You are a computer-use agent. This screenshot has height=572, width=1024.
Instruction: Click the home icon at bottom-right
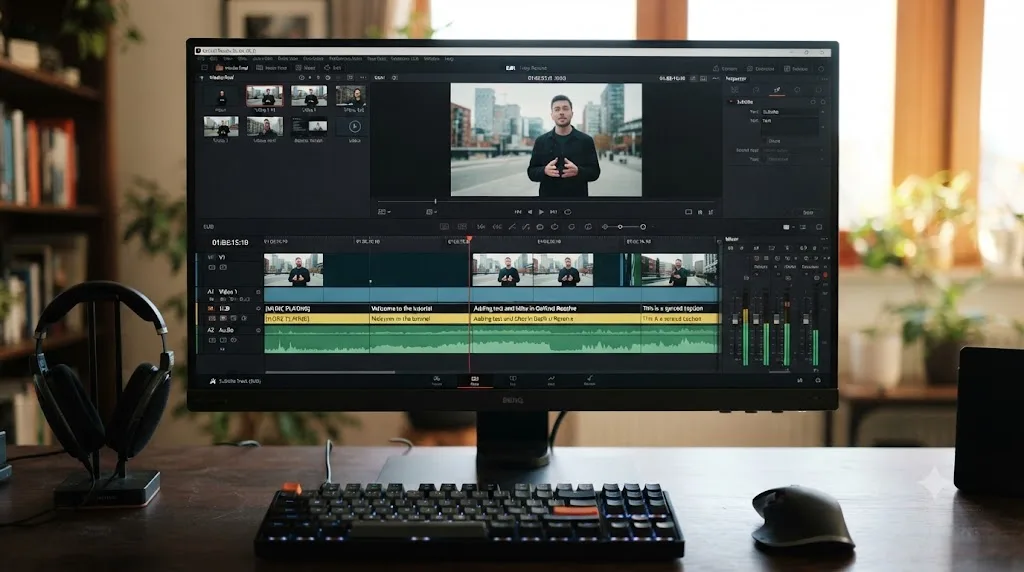point(800,380)
